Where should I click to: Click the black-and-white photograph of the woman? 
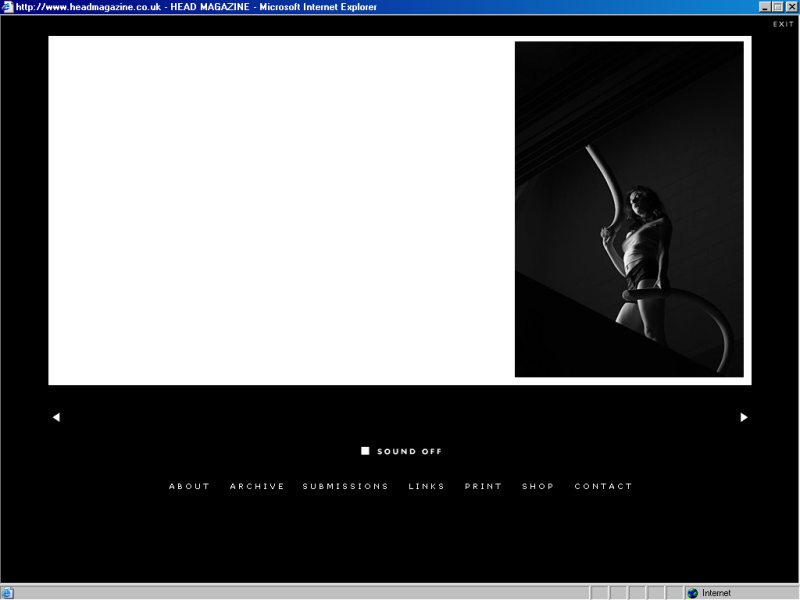pyautogui.click(x=629, y=209)
